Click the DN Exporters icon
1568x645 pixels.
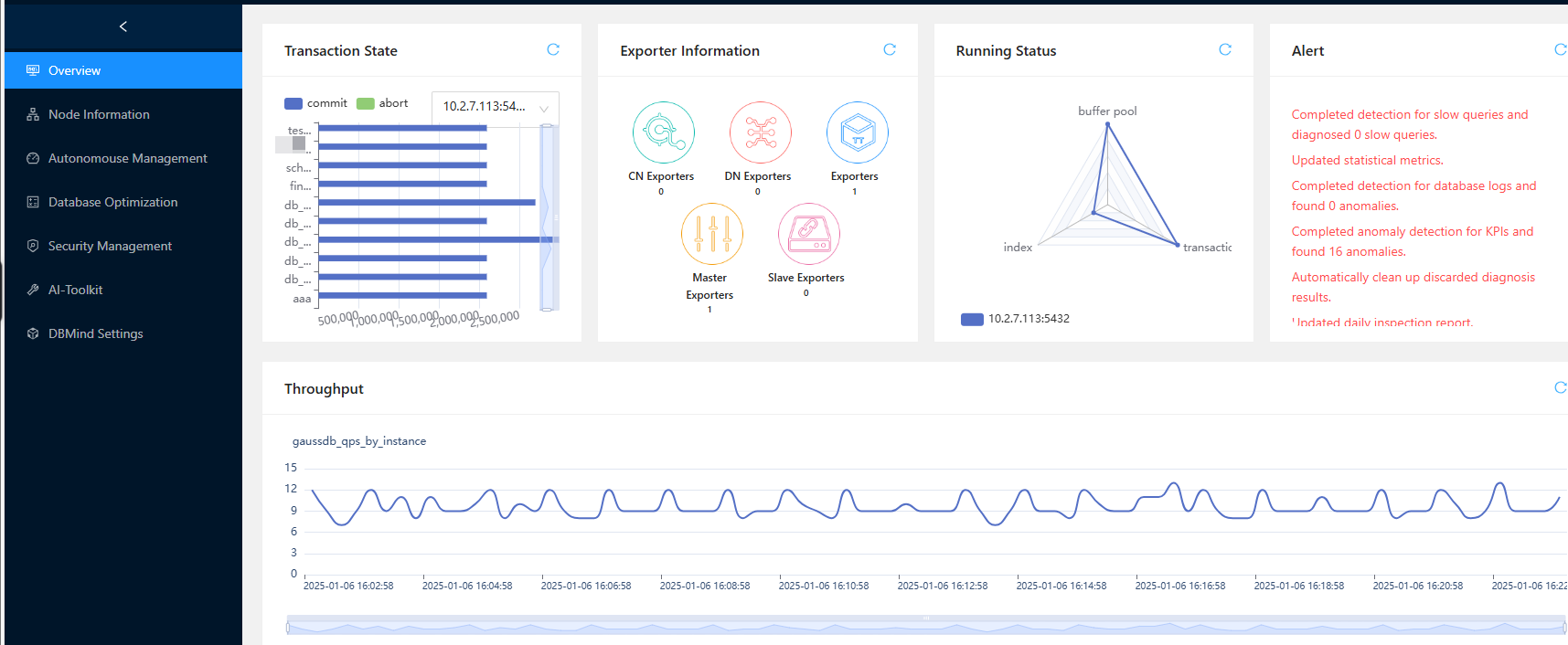pyautogui.click(x=760, y=132)
